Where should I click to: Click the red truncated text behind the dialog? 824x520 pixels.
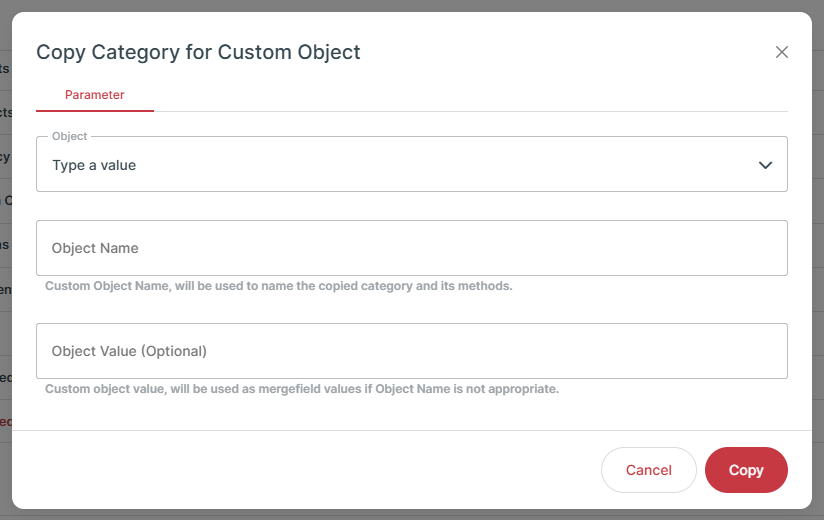point(5,422)
